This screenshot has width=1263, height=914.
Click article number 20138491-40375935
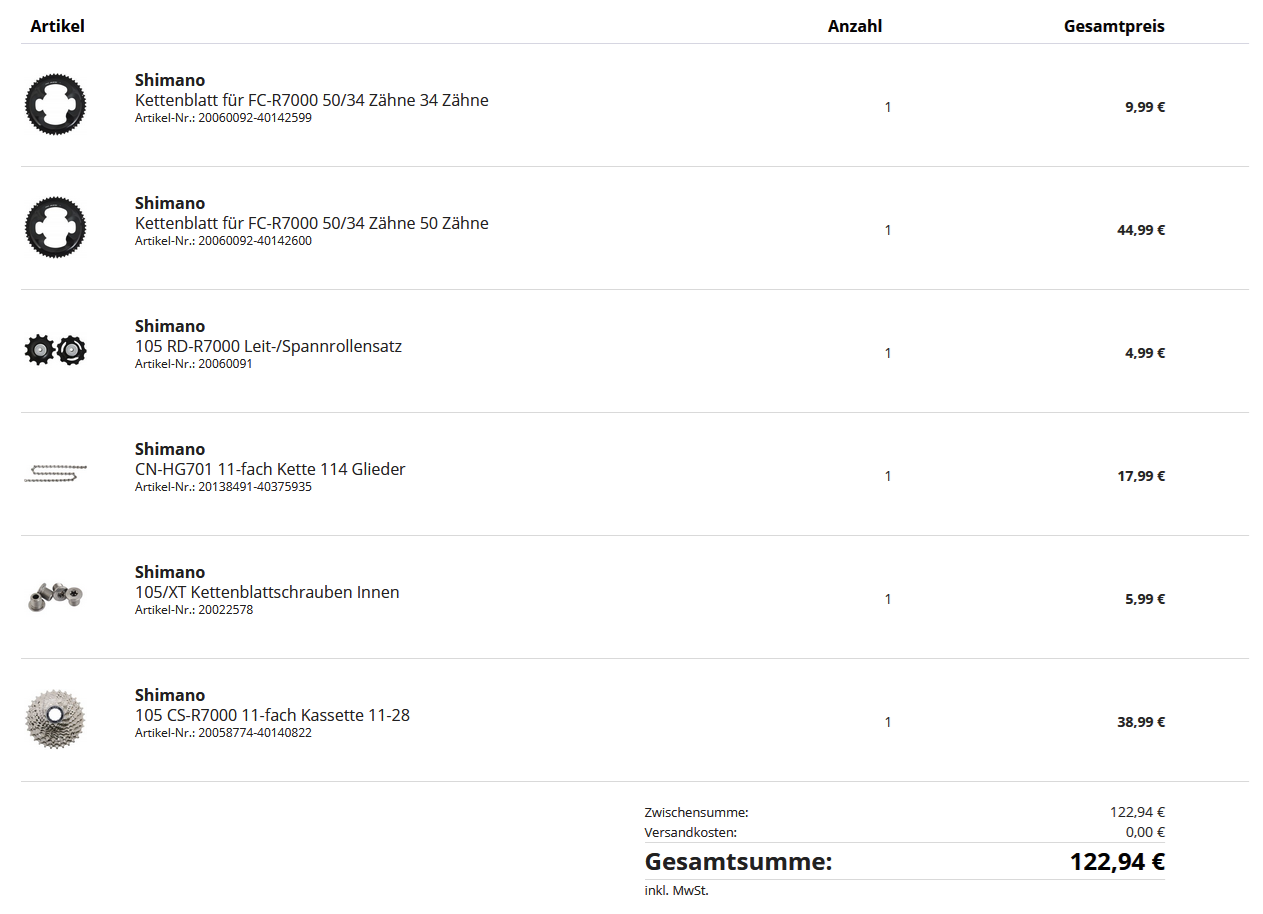255,487
